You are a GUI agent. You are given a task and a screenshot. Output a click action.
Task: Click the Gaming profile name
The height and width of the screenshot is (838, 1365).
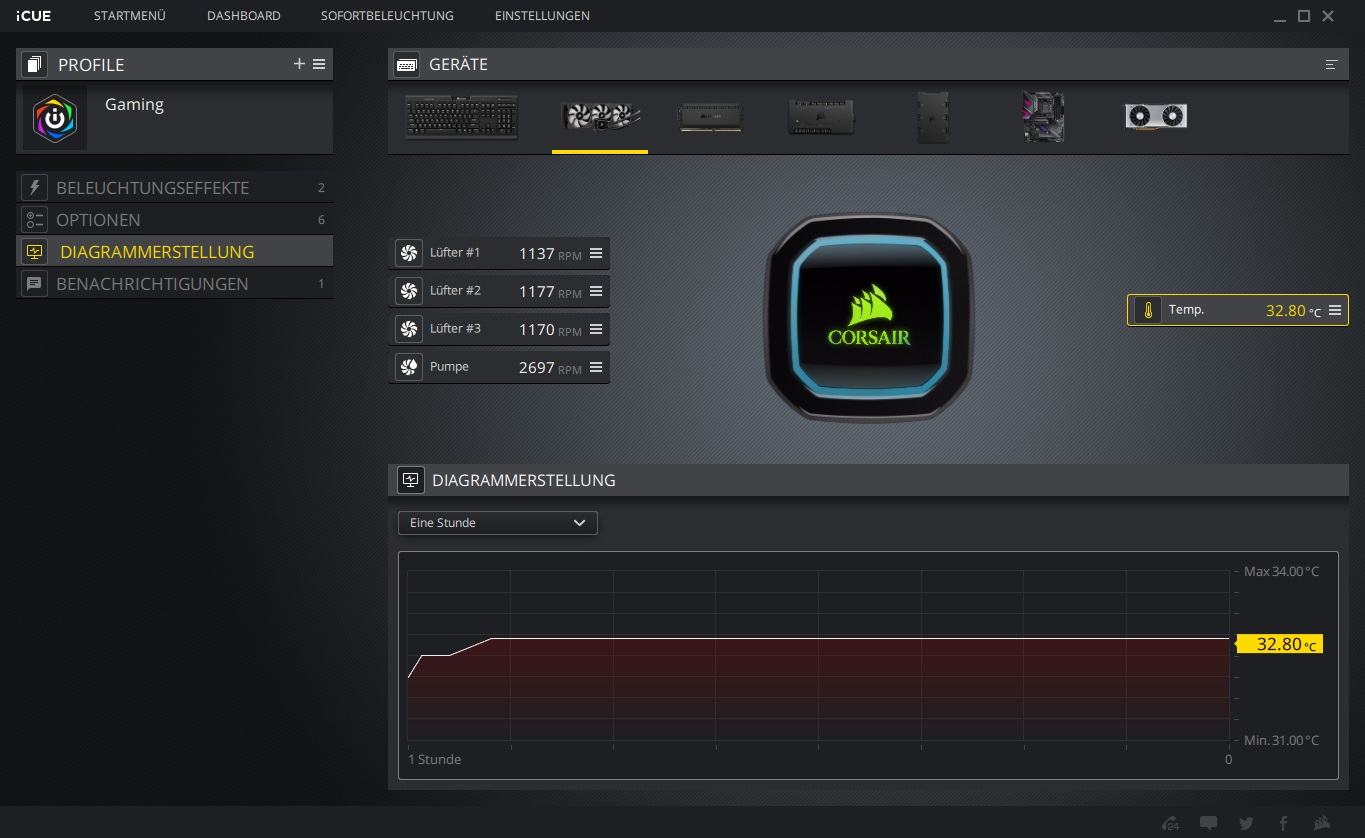(134, 104)
